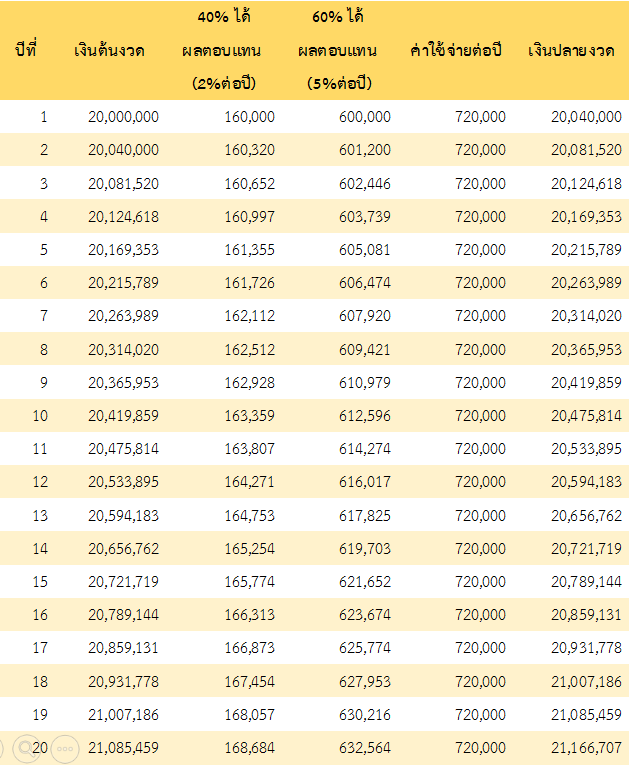Select year number 10 in the table
Image resolution: width=629 pixels, height=768 pixels.
point(40,415)
